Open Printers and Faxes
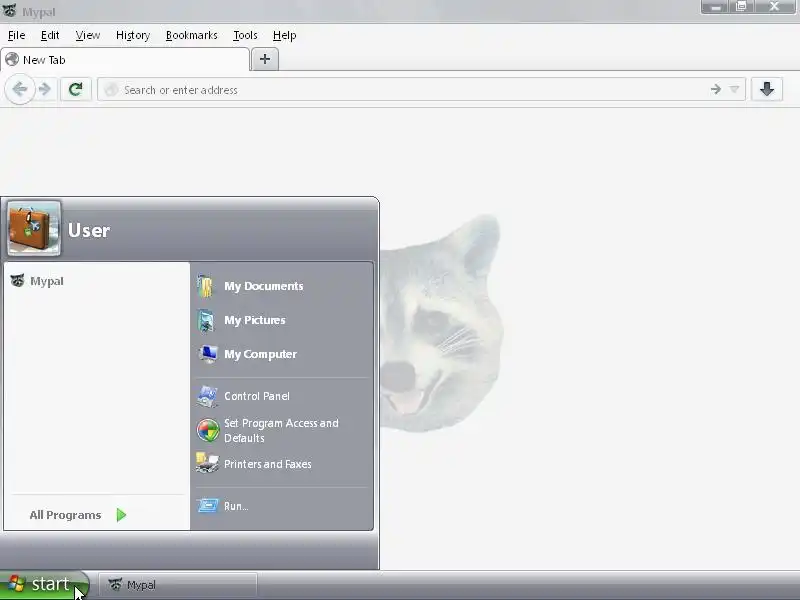 [282, 464]
